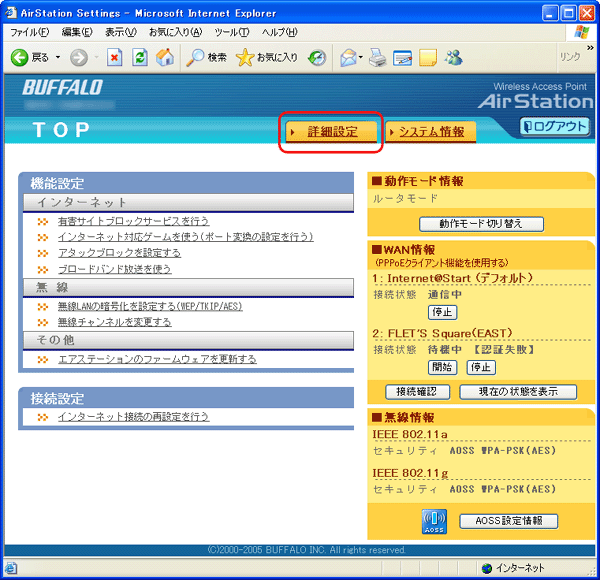Click the BUFFALO logo
Viewport: 600px width, 580px height.
pyautogui.click(x=62, y=87)
